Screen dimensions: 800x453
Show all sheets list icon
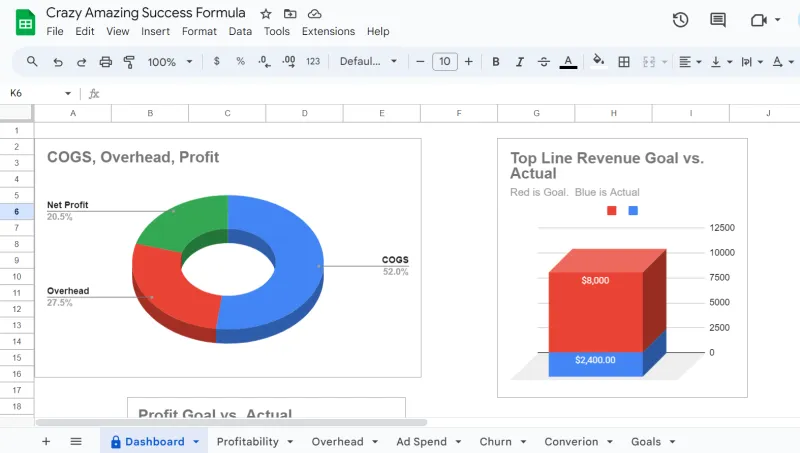point(76,441)
